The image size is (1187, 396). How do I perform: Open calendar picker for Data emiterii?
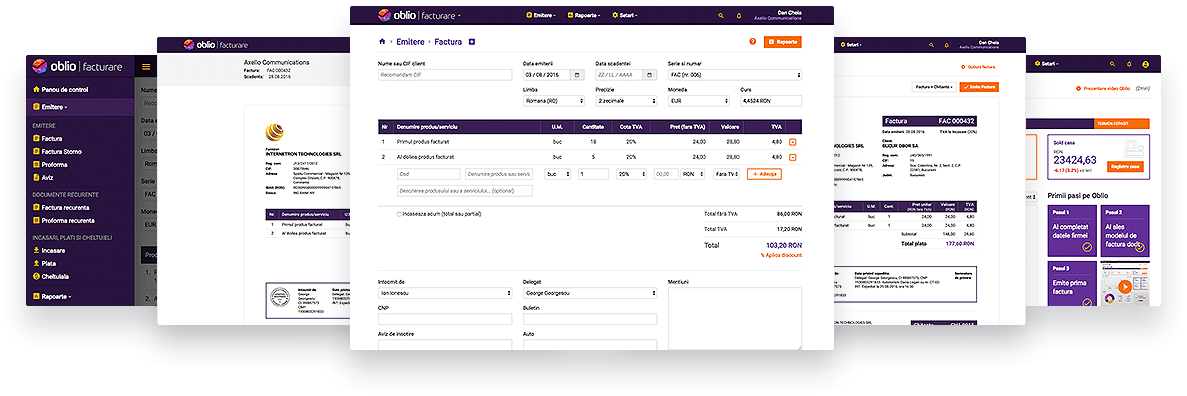point(578,75)
